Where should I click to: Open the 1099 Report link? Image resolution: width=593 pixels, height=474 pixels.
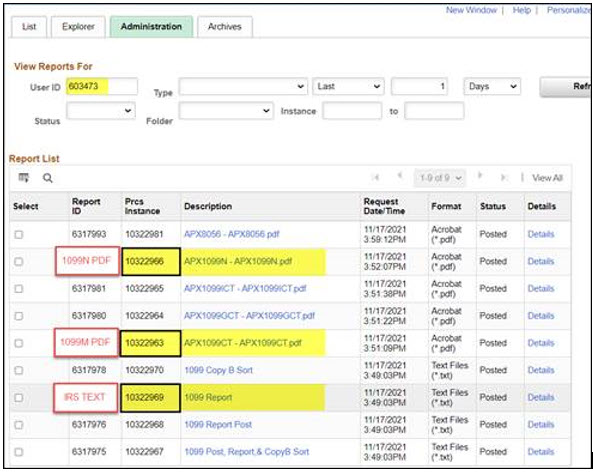point(208,398)
